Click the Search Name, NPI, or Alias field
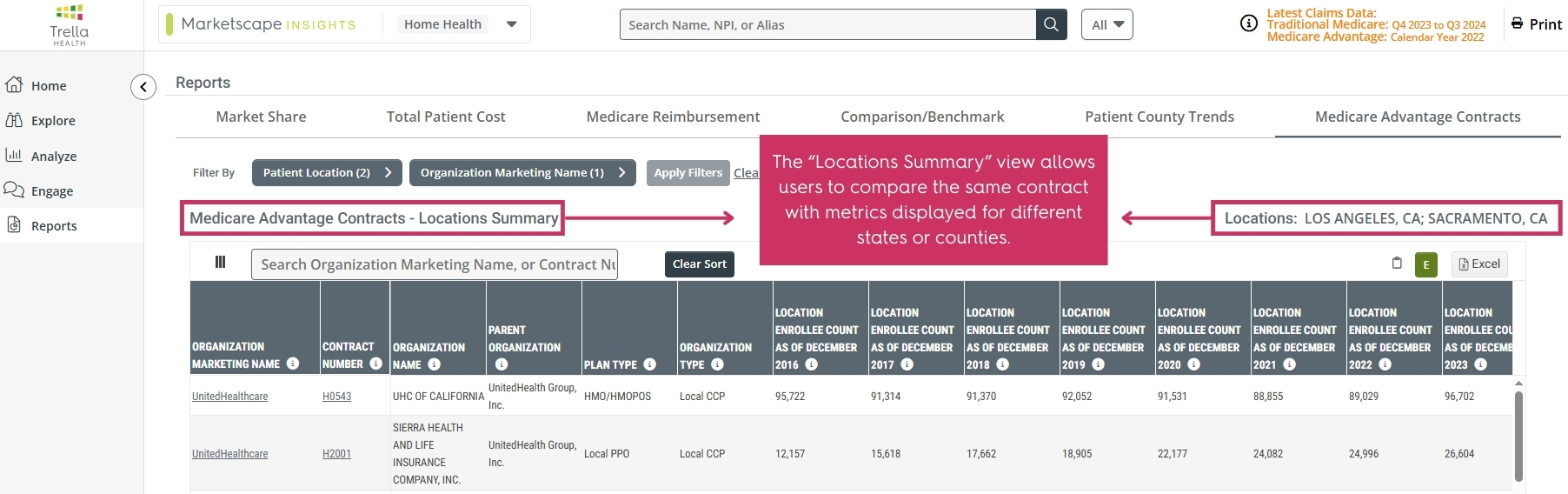Viewport: 1568px width, 494px height. [827, 24]
